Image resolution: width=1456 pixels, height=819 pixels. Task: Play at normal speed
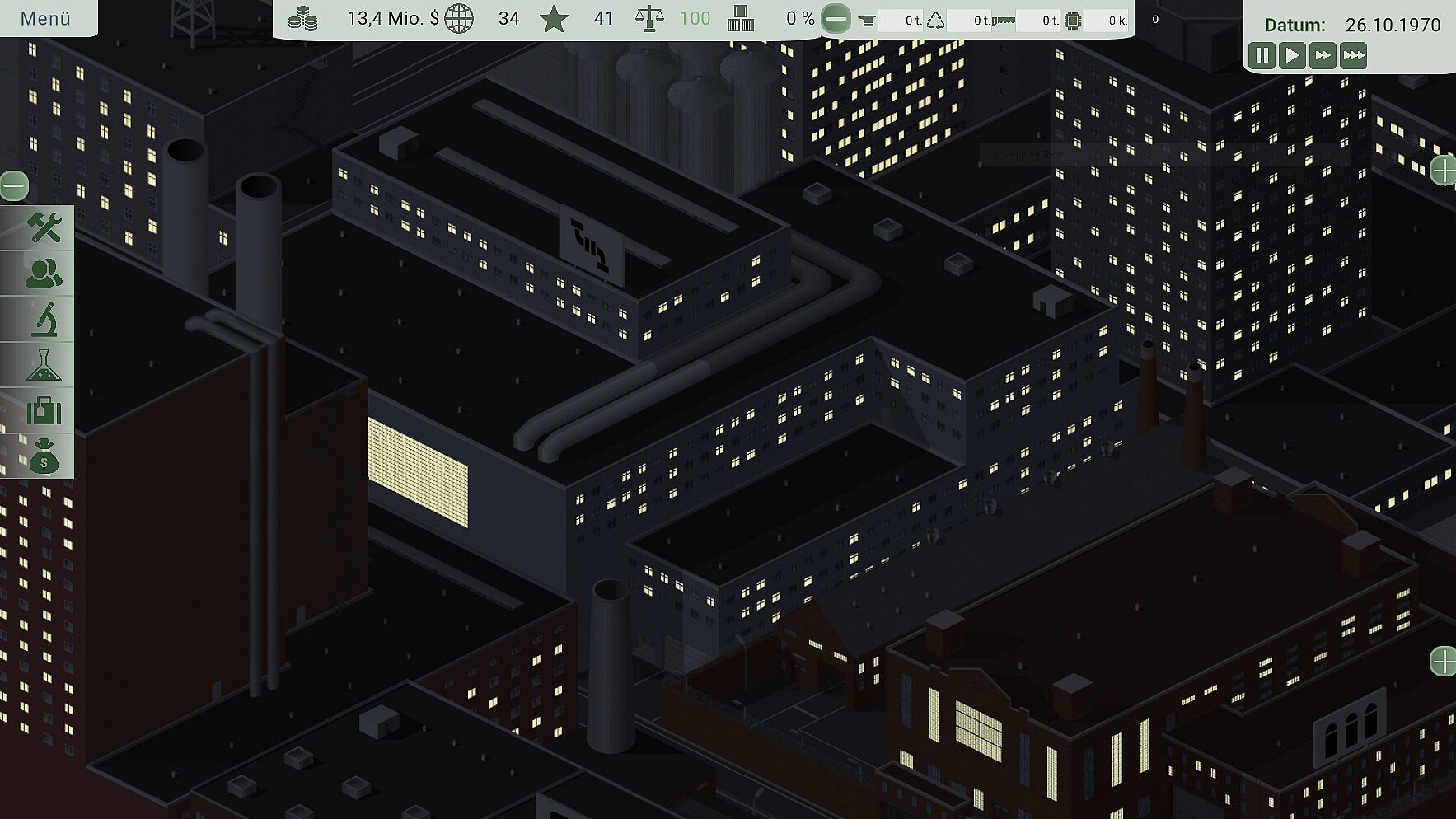click(x=1292, y=55)
